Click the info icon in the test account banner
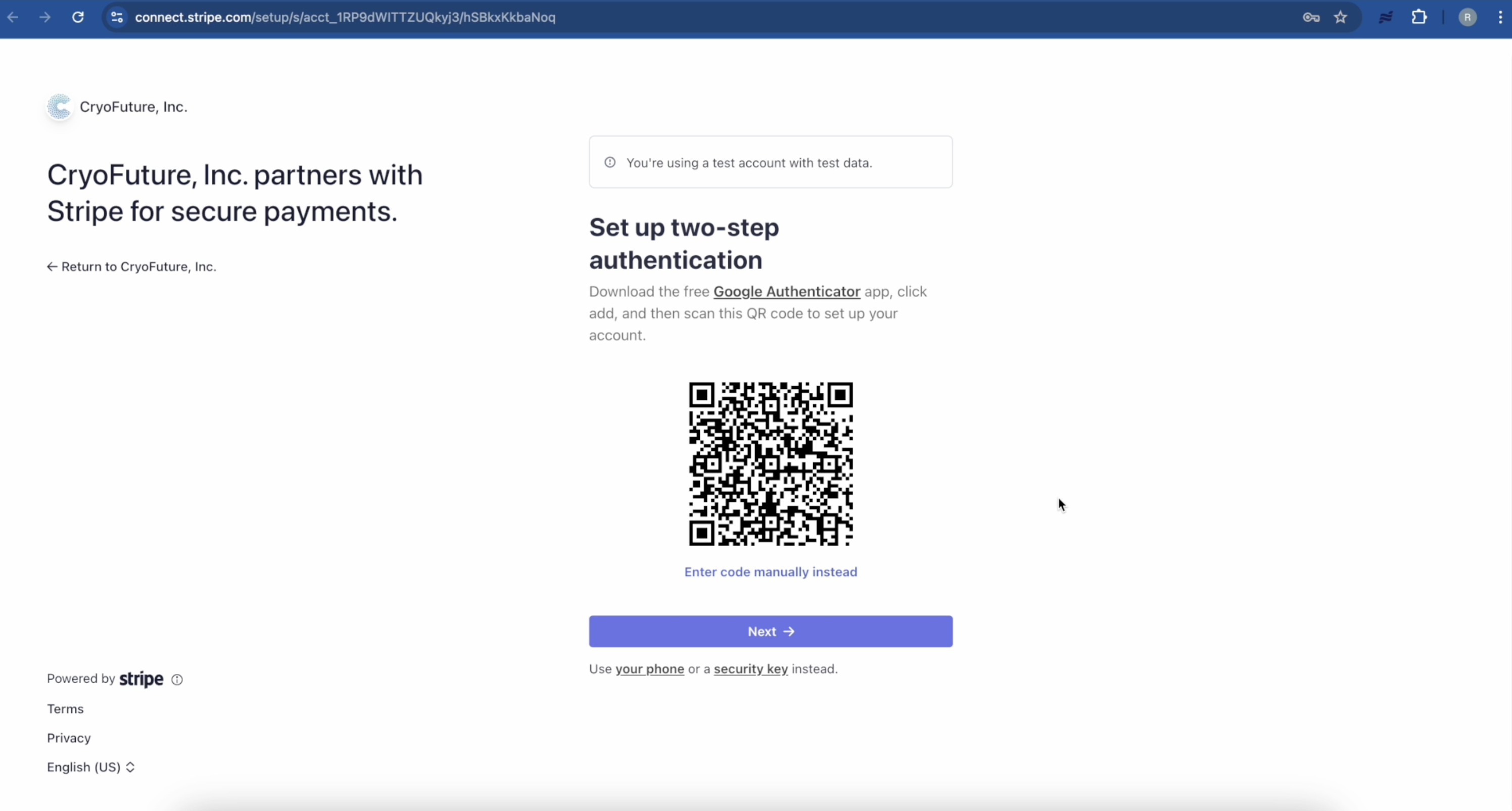Viewport: 1512px width, 811px height. tap(609, 162)
